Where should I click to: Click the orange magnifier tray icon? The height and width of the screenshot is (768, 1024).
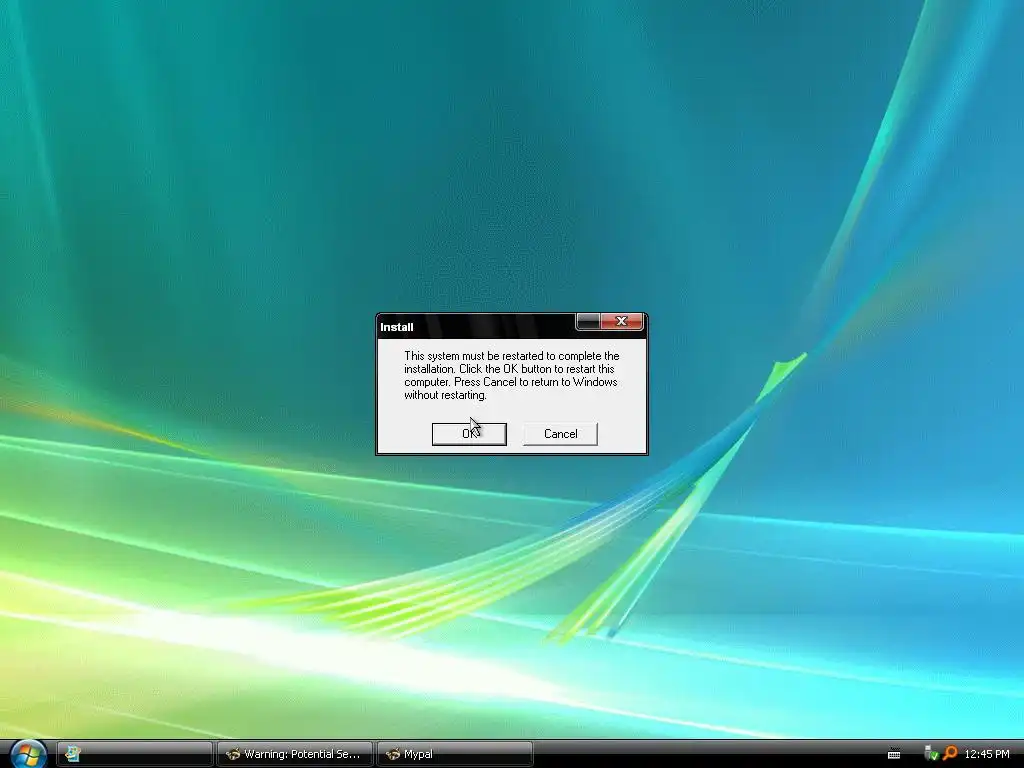950,754
